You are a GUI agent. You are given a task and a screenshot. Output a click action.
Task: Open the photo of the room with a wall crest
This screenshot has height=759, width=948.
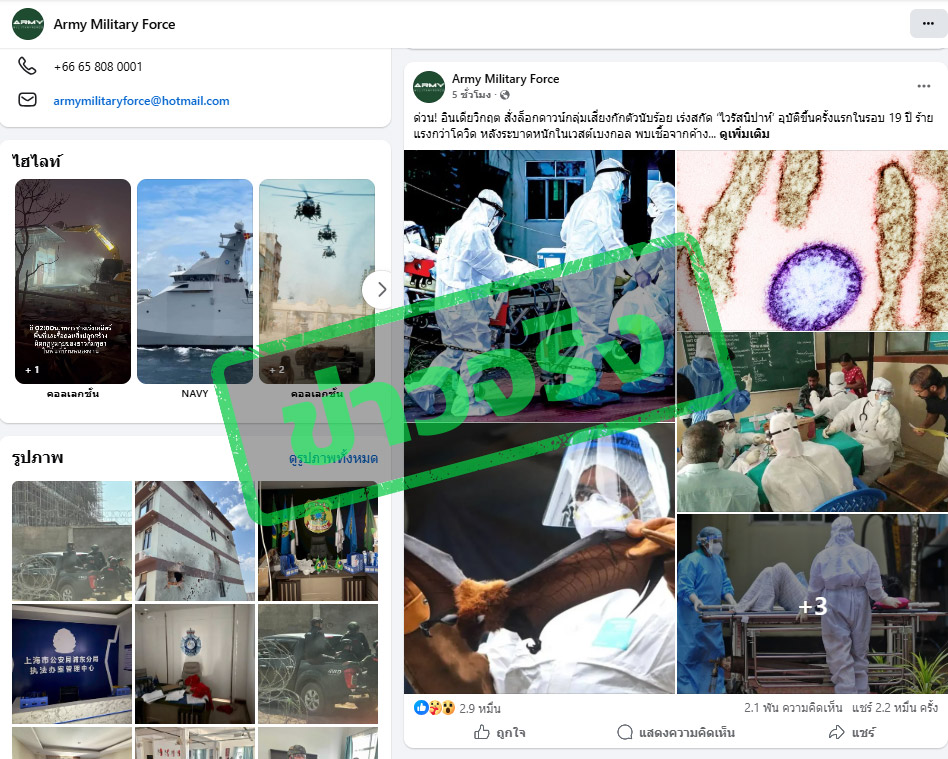[195, 664]
